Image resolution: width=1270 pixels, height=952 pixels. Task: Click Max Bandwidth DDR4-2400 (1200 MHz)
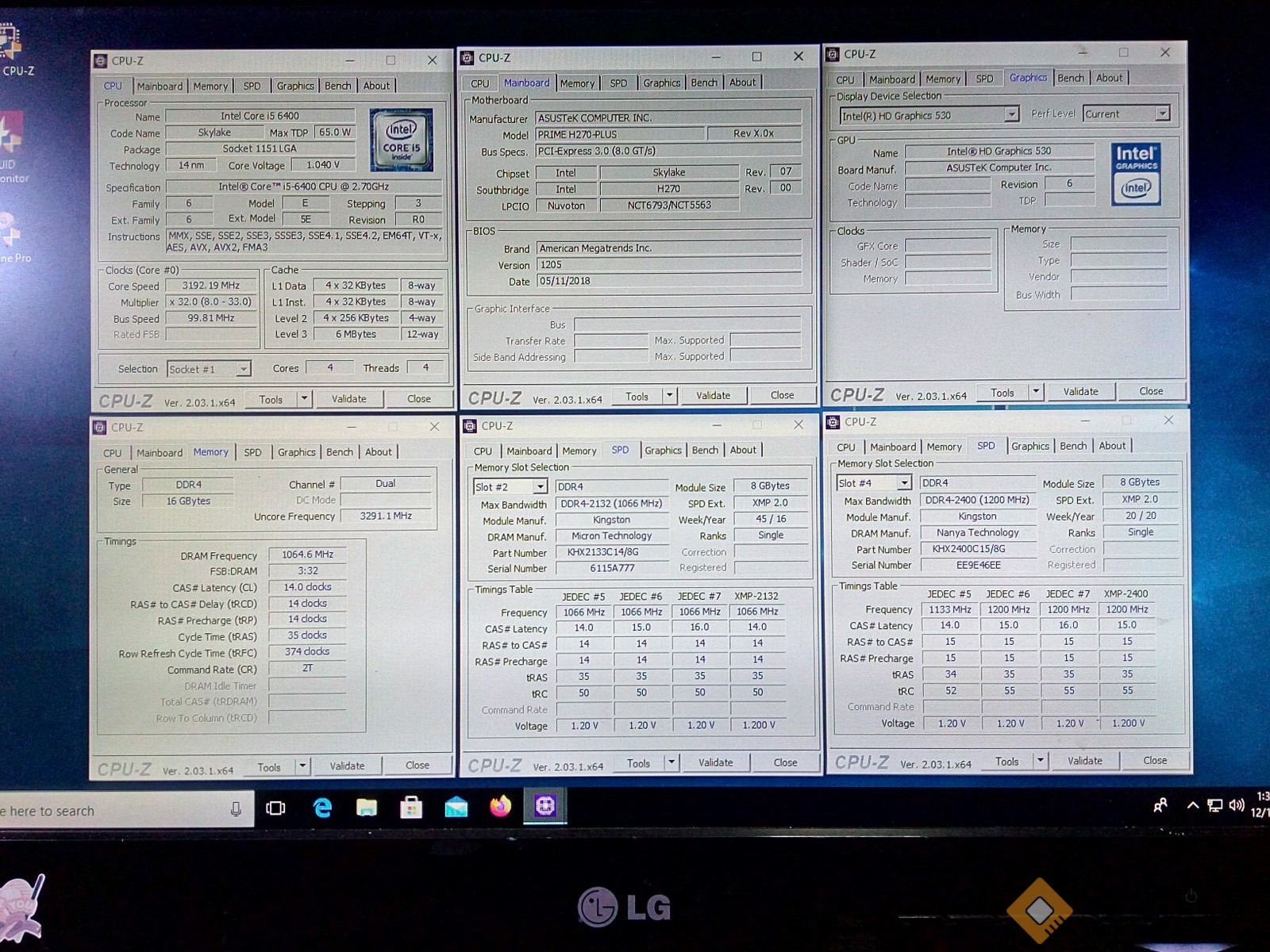pos(978,500)
